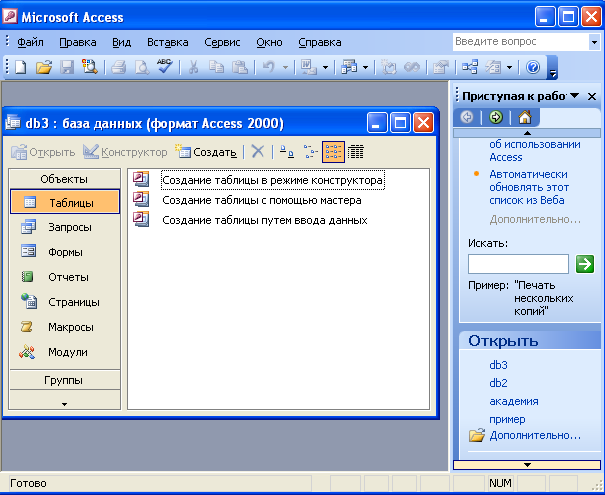Click the task pane Back arrow
Viewport: 605px width, 495px height.
(467, 117)
